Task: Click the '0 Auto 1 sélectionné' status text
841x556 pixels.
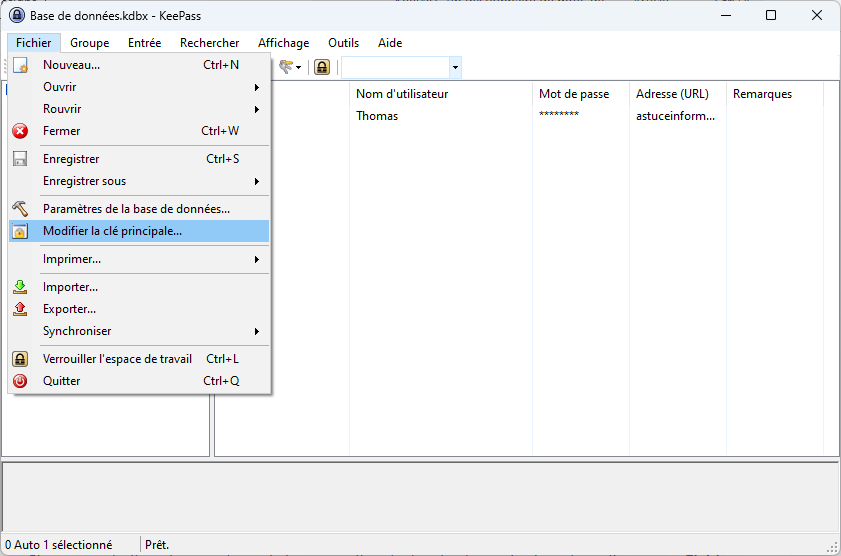Action: click(58, 545)
